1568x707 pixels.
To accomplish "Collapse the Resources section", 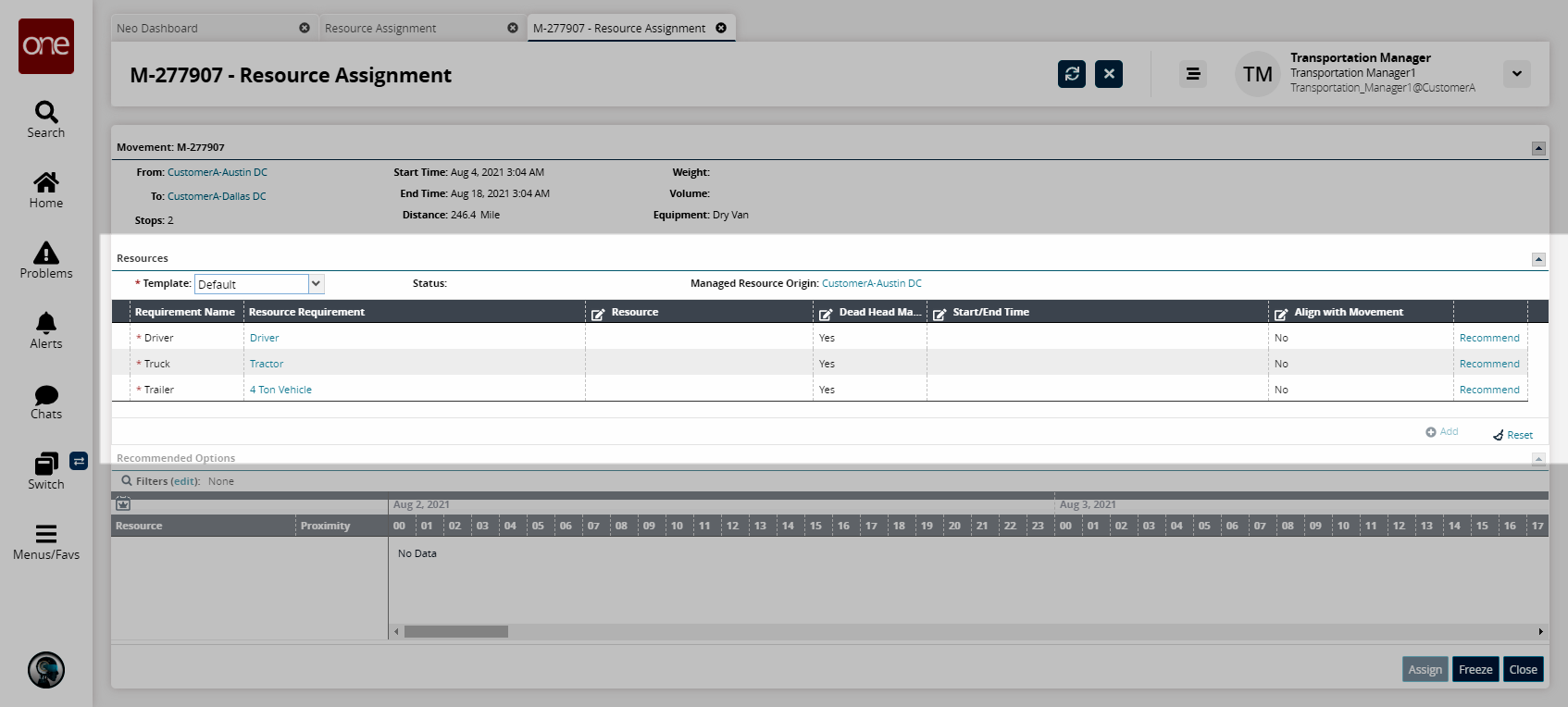I will pos(1538,259).
